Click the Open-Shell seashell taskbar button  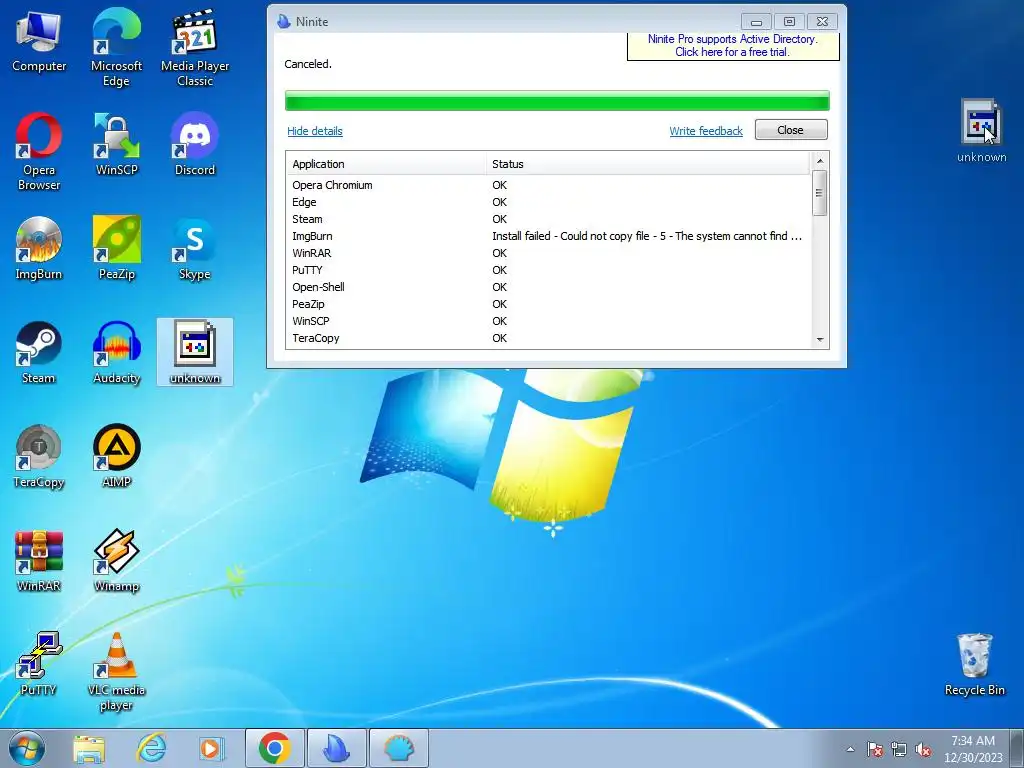click(x=399, y=748)
